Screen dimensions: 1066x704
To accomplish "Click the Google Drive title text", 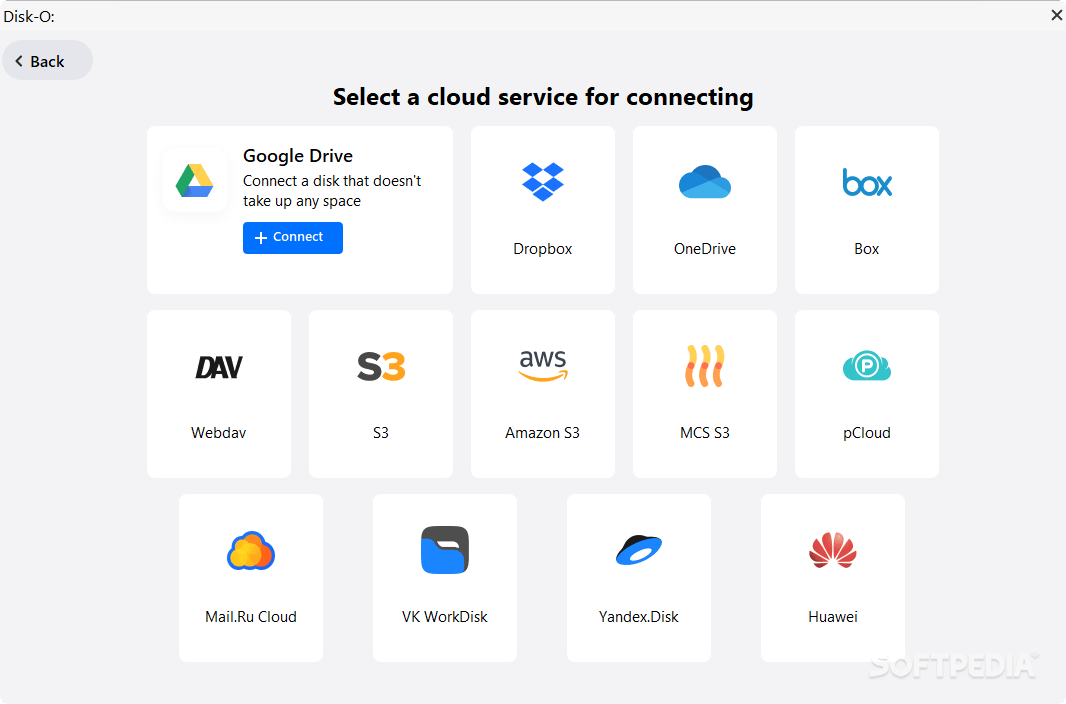I will tap(298, 156).
